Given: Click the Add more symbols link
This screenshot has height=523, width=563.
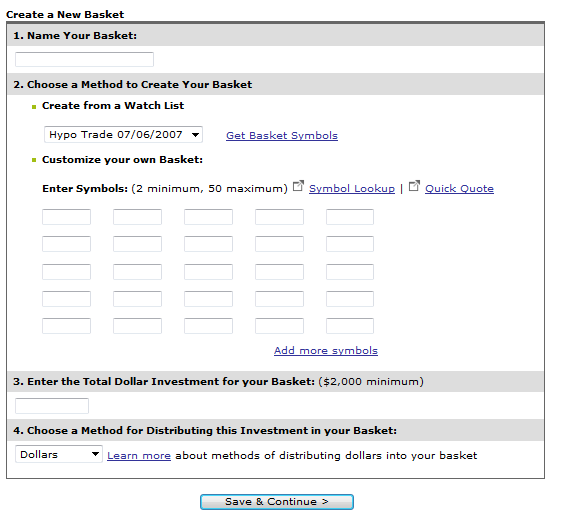Looking at the screenshot, I should pos(326,350).
